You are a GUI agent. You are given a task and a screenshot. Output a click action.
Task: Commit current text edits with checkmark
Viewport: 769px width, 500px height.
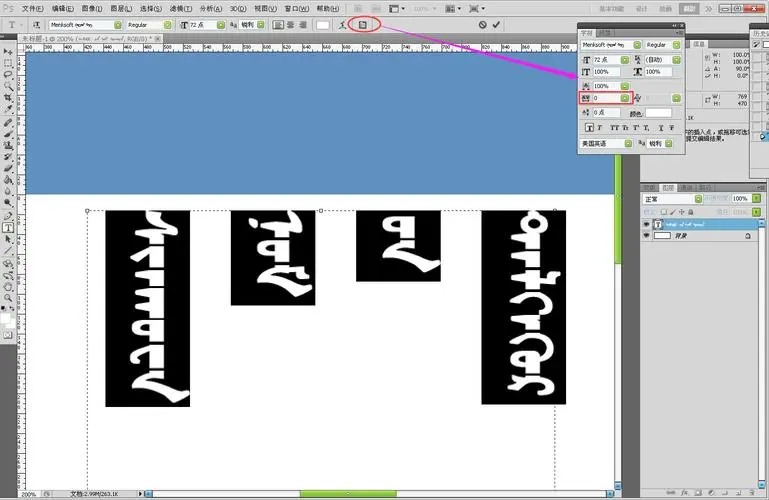496,25
